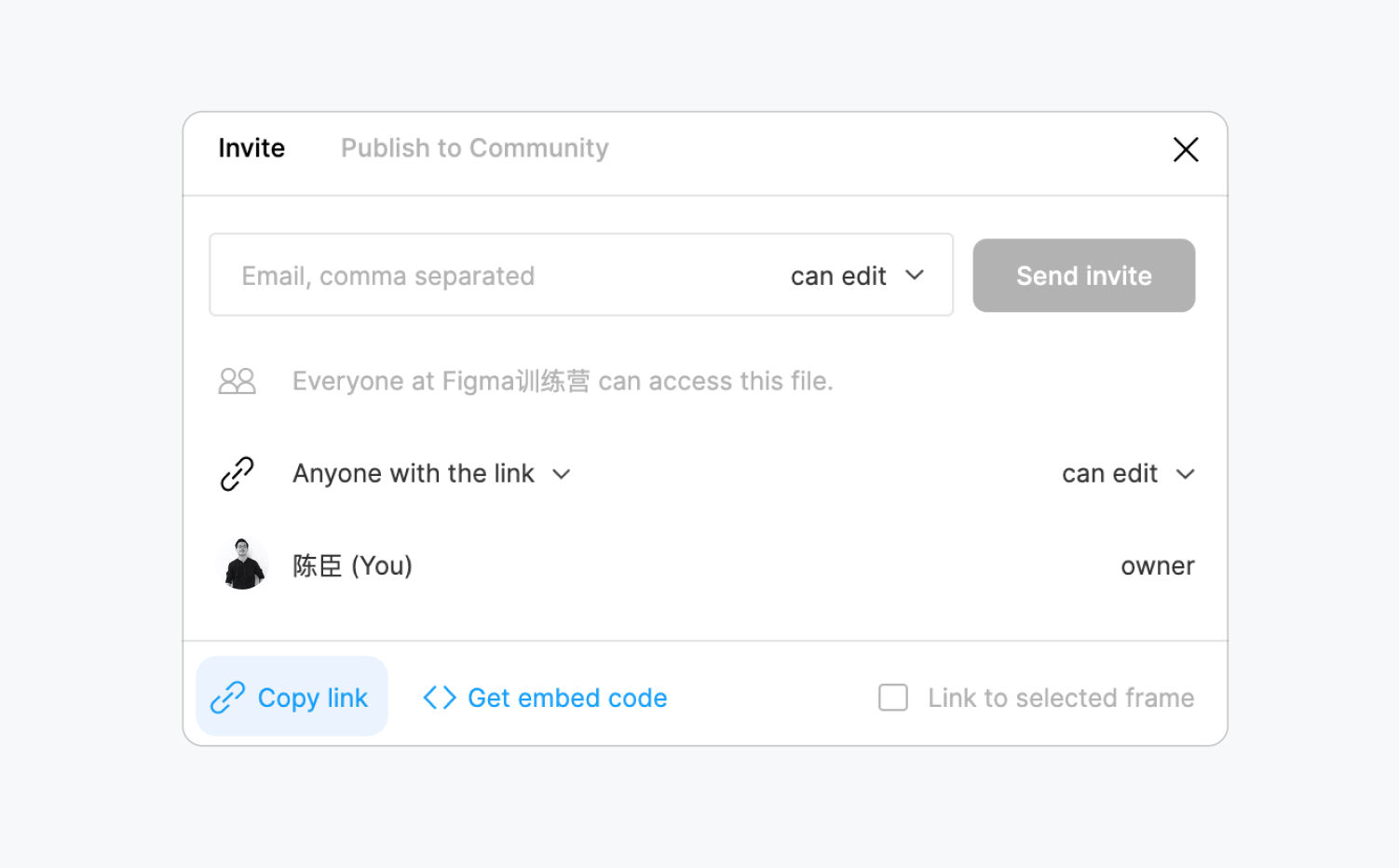1399x868 pixels.
Task: Click the chain link icon beside Copy link
Action: [227, 698]
